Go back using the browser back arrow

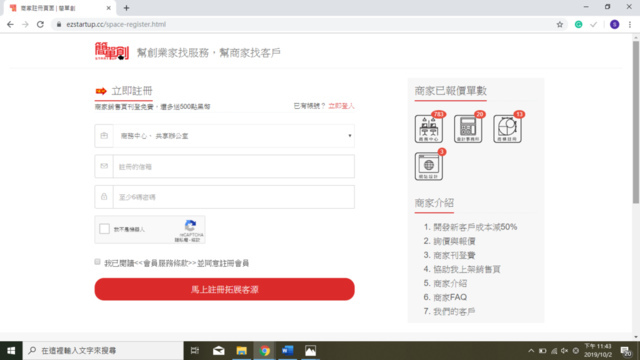(10, 24)
